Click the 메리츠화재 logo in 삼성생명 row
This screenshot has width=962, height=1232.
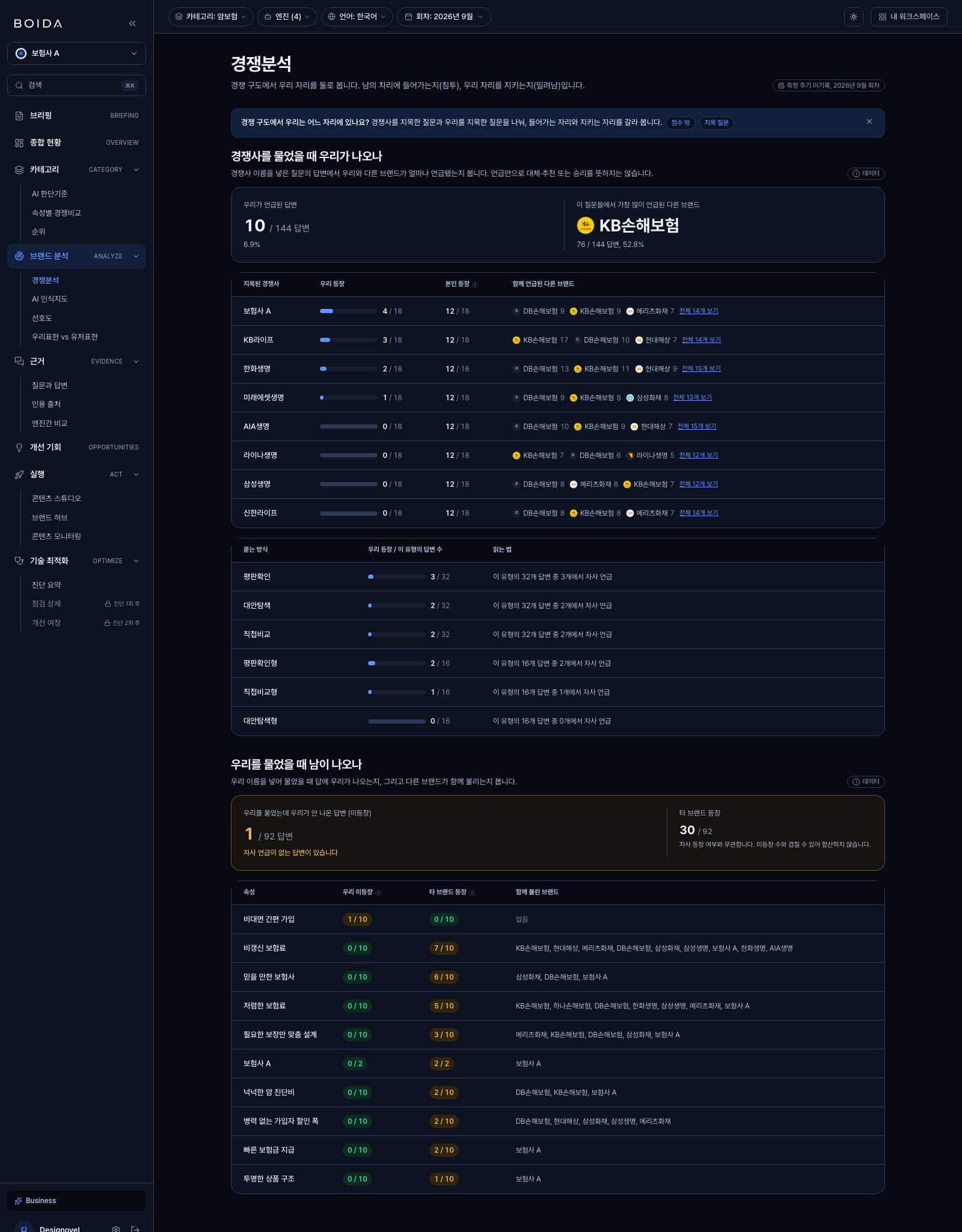(x=574, y=484)
